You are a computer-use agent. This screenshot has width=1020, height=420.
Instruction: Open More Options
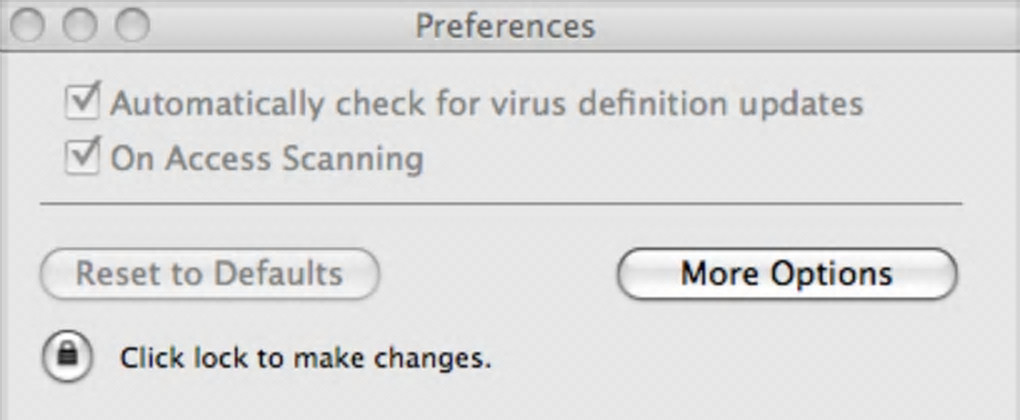pyautogui.click(x=787, y=274)
